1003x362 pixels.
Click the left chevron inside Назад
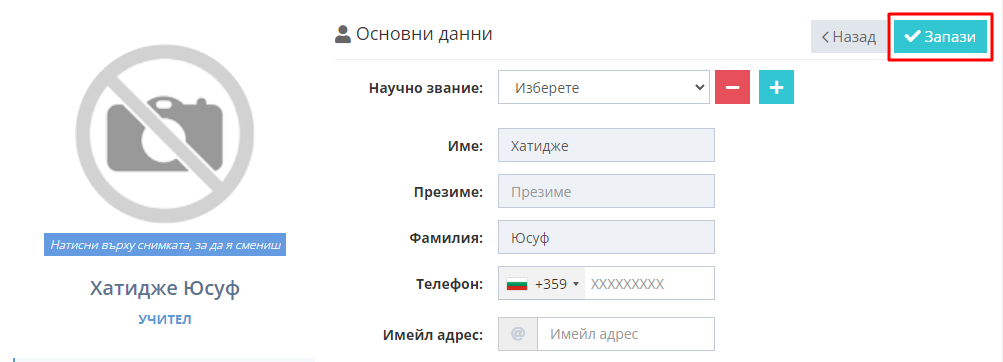point(826,37)
